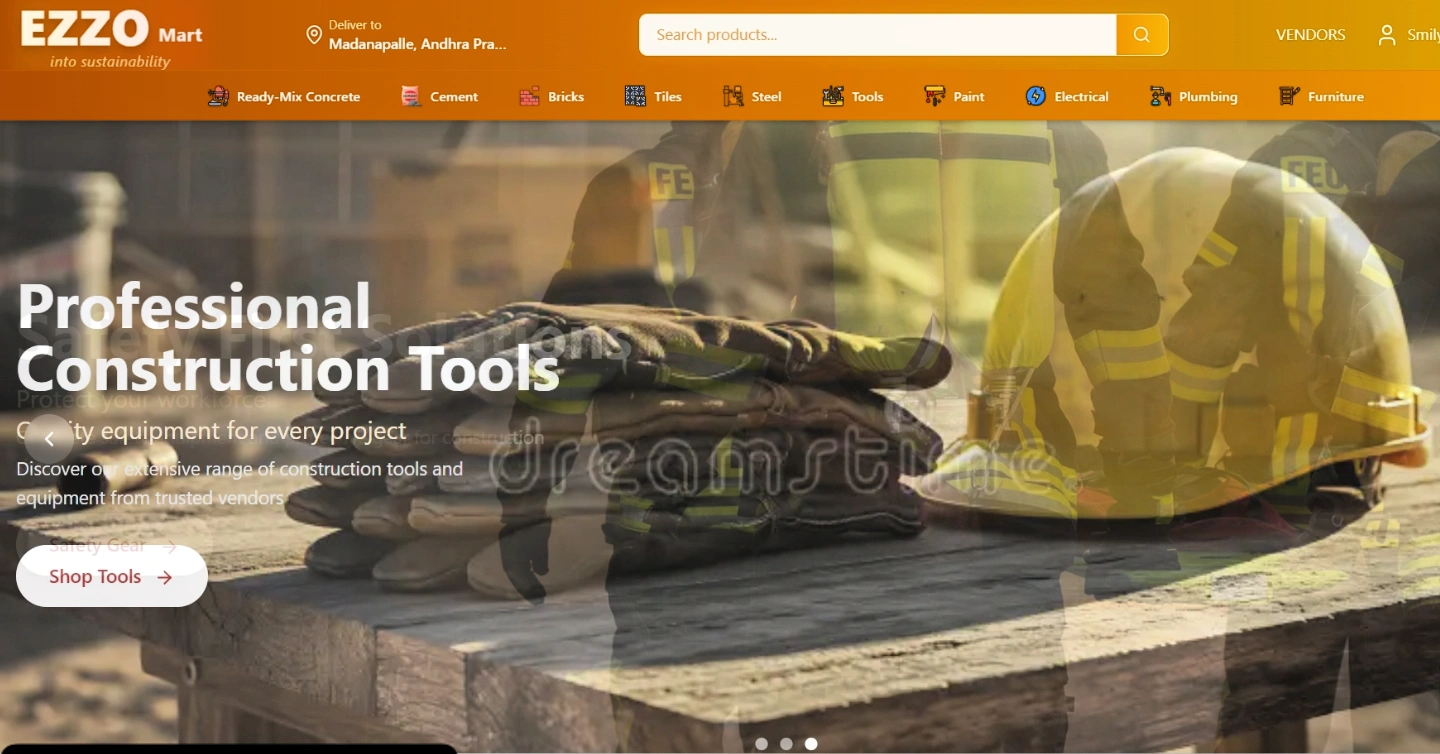1440x754 pixels.
Task: Open the user profile icon
Action: pyautogui.click(x=1387, y=35)
